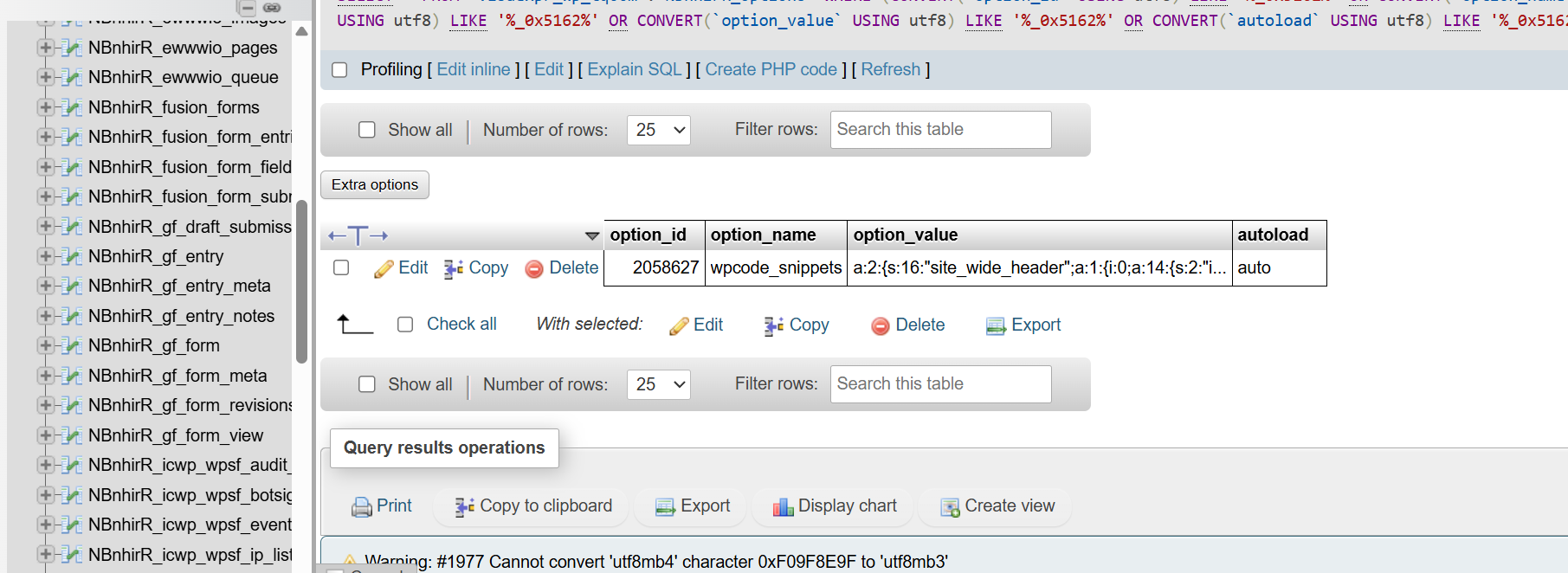The width and height of the screenshot is (1568, 573).
Task: Click the Edit inline link
Action: point(474,69)
